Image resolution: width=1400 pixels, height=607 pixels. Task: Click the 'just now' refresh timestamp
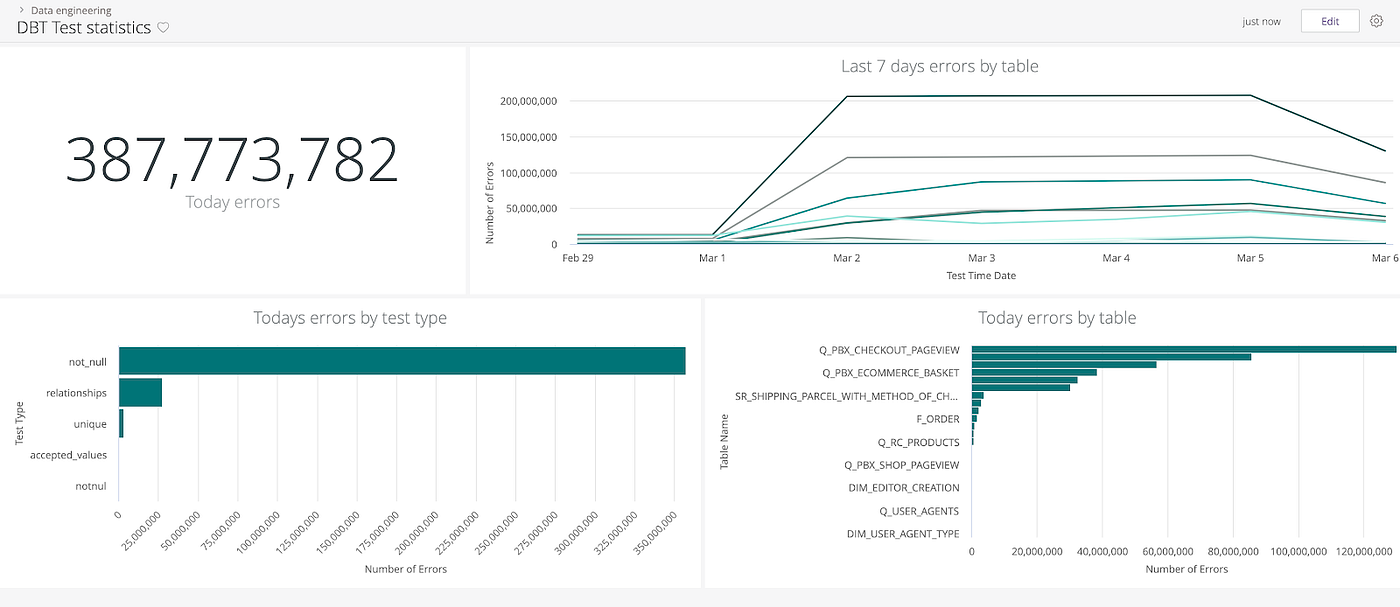click(1261, 20)
